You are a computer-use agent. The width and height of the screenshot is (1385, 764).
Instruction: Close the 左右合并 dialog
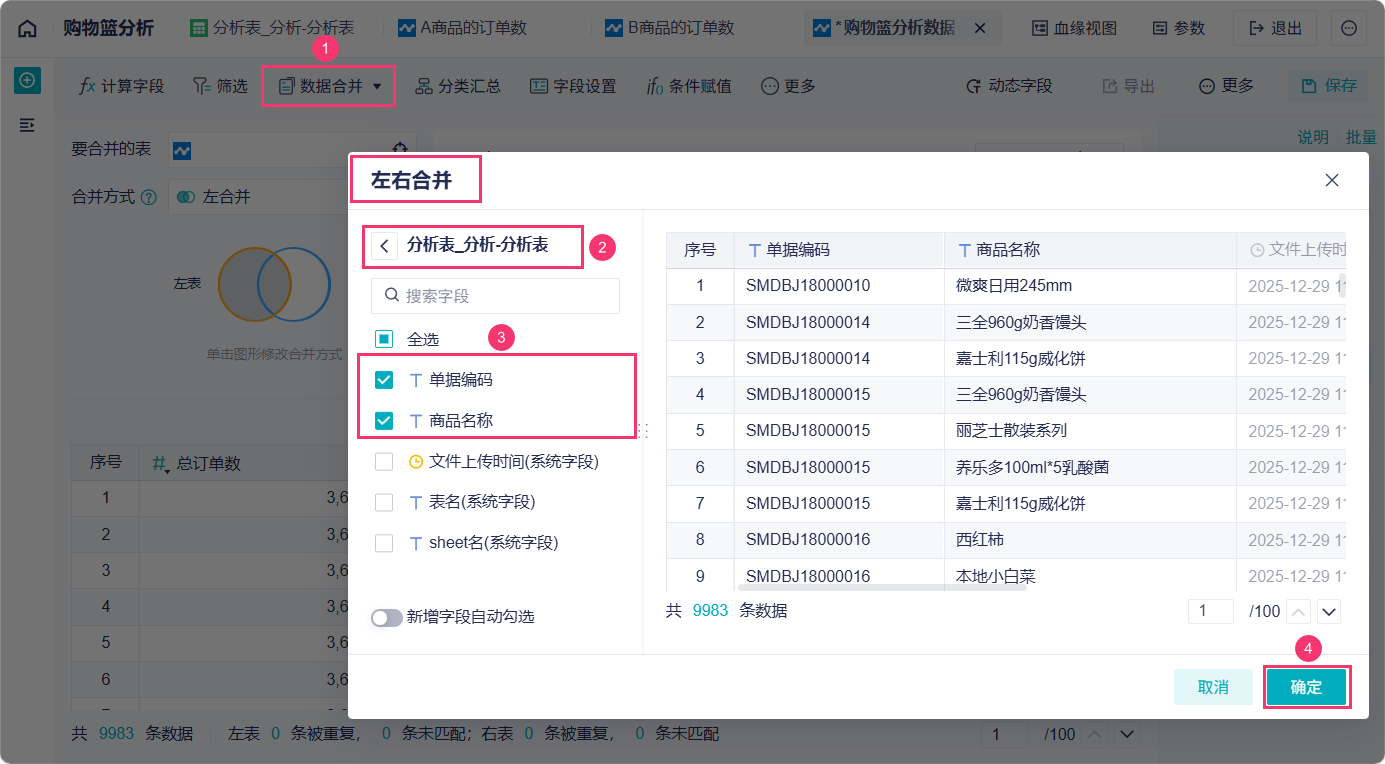pos(1332,180)
